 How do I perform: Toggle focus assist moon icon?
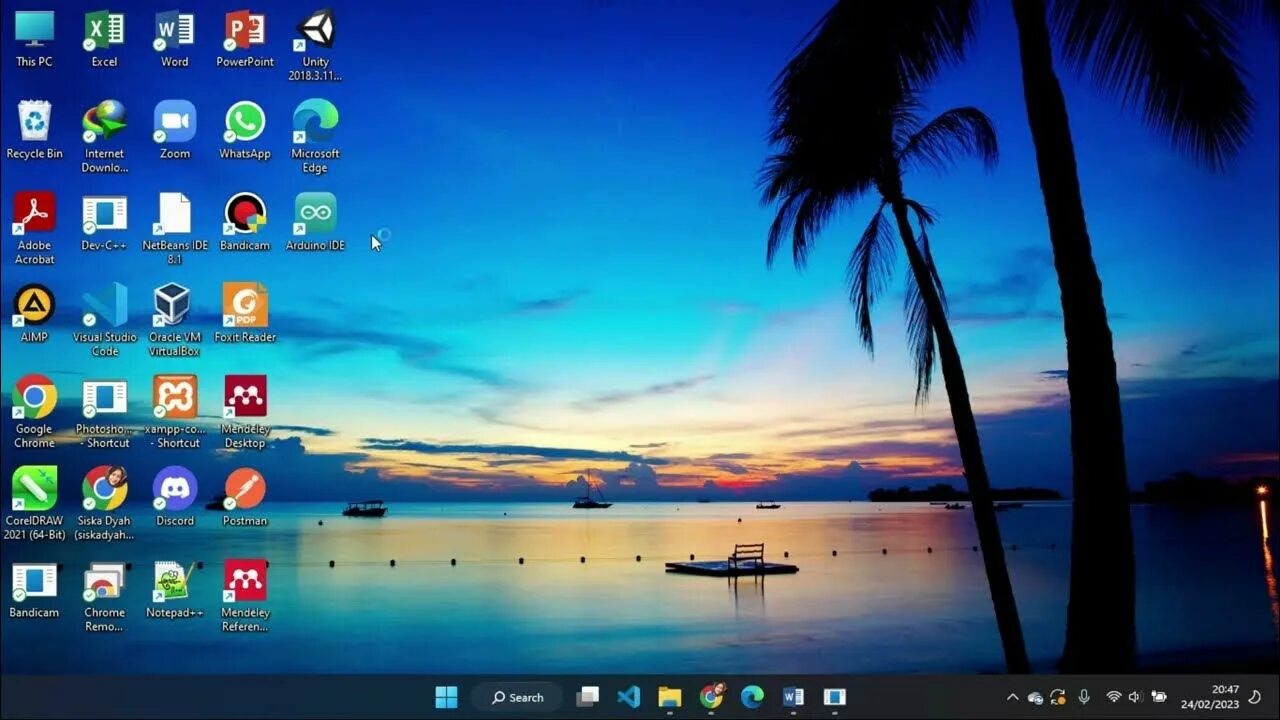(x=1256, y=697)
